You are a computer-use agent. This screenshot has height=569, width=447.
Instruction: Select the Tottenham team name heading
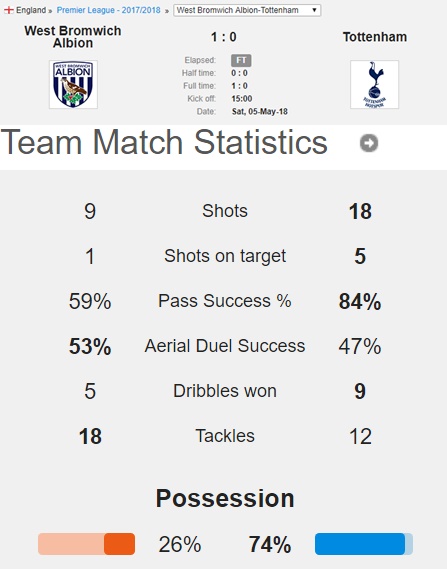pos(375,37)
